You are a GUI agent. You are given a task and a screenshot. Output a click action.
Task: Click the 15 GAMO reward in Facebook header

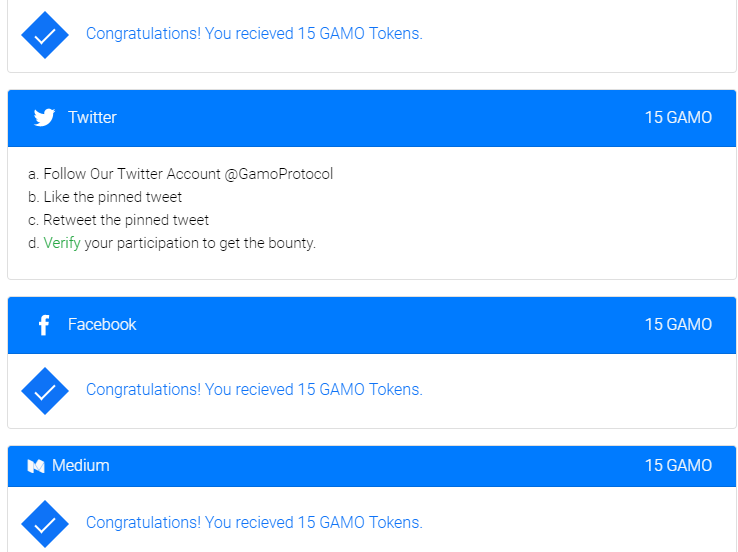(678, 325)
